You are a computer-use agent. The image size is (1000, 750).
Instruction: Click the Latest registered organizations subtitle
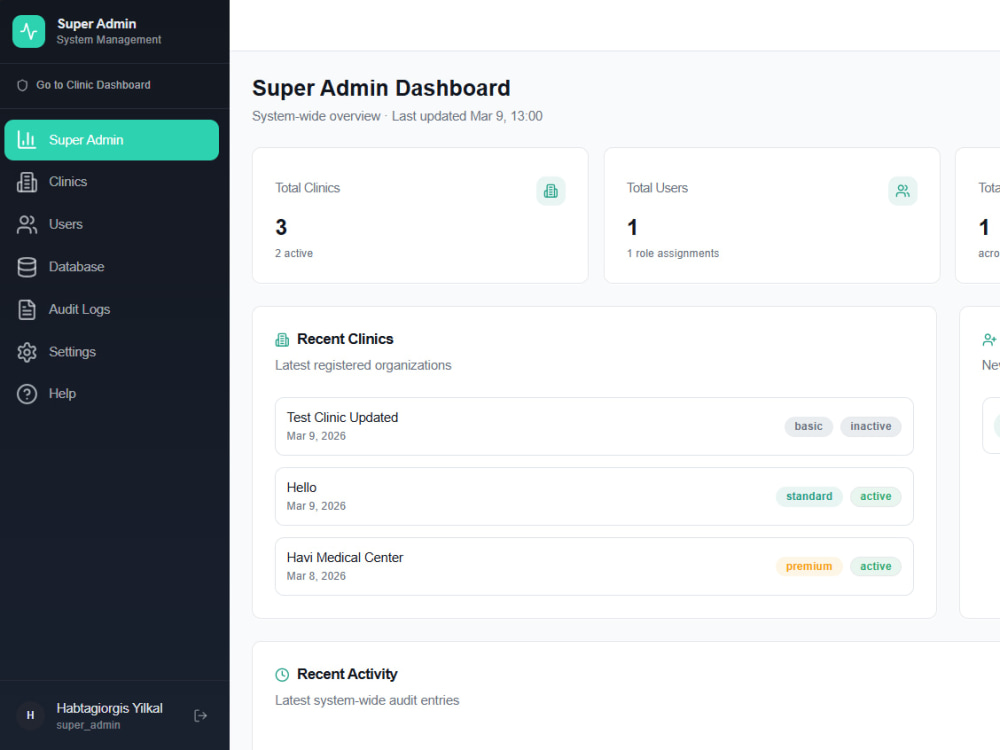363,365
